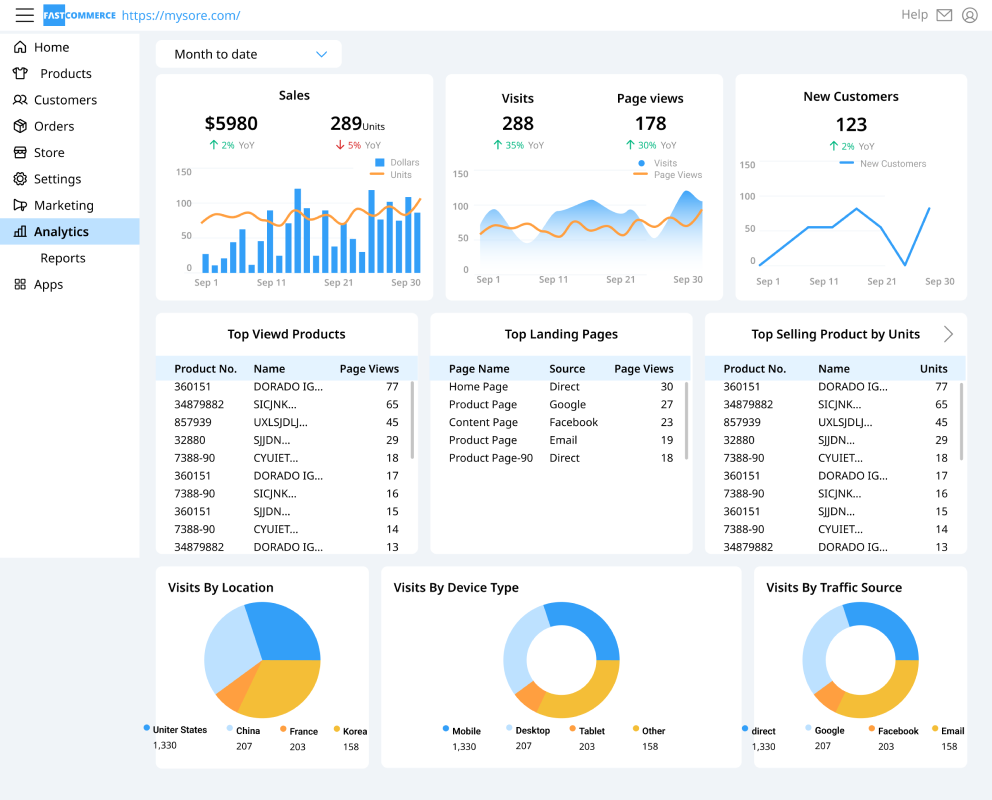This screenshot has width=992, height=800.
Task: Select Product Page-90 row
Action: click(x=561, y=458)
